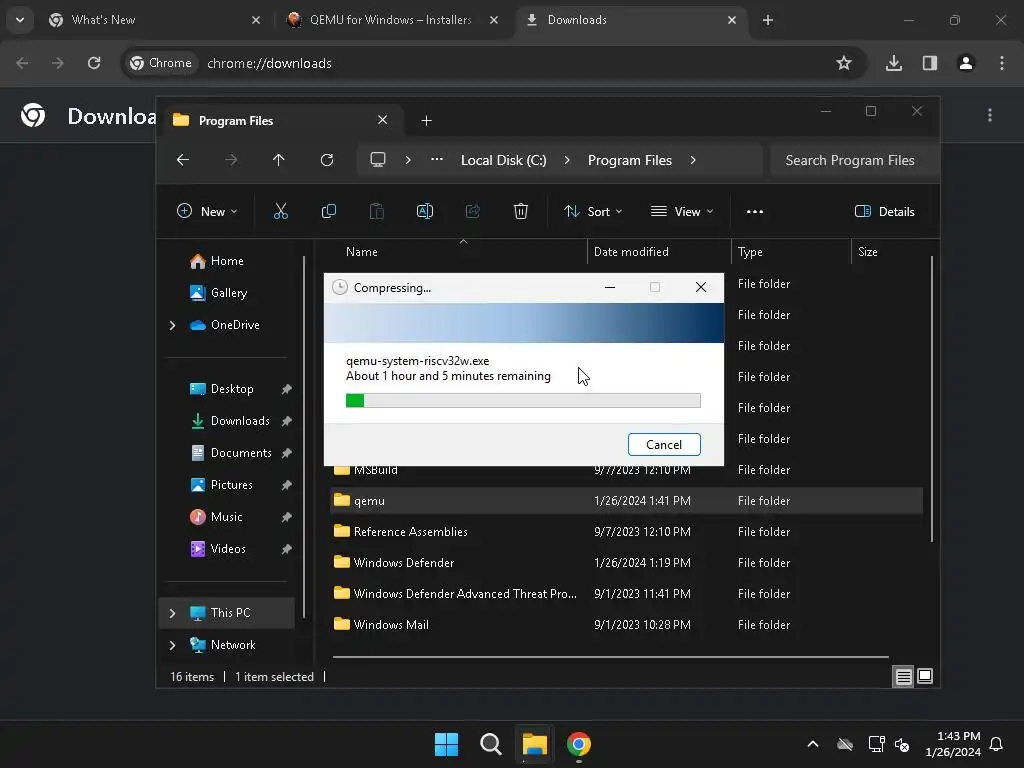Click the Share icon in File Explorer toolbar
The width and height of the screenshot is (1024, 768).
tap(473, 211)
